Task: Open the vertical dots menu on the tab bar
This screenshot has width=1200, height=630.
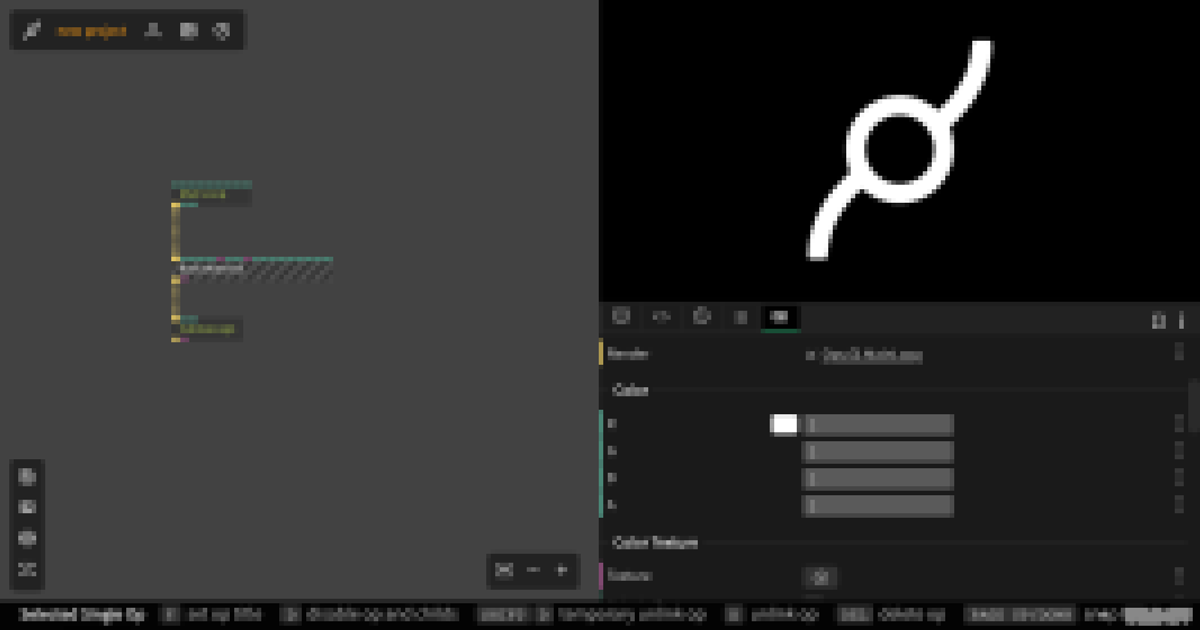Action: 1182,320
